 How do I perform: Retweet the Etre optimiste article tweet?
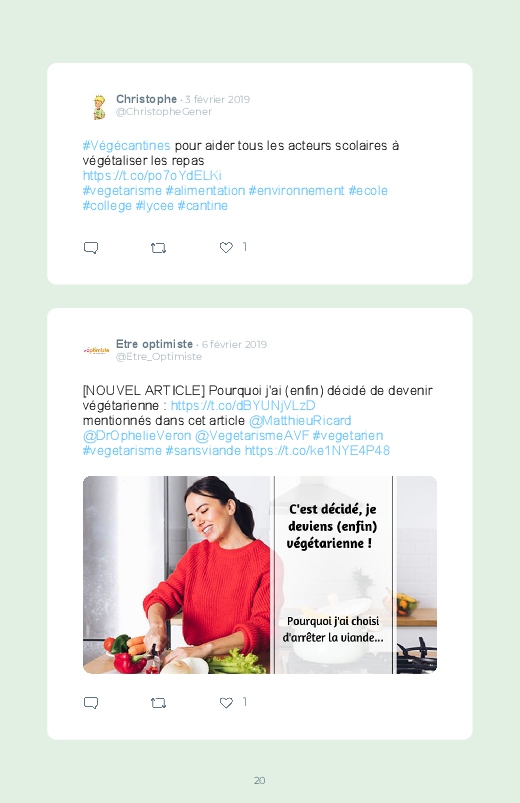(x=158, y=703)
